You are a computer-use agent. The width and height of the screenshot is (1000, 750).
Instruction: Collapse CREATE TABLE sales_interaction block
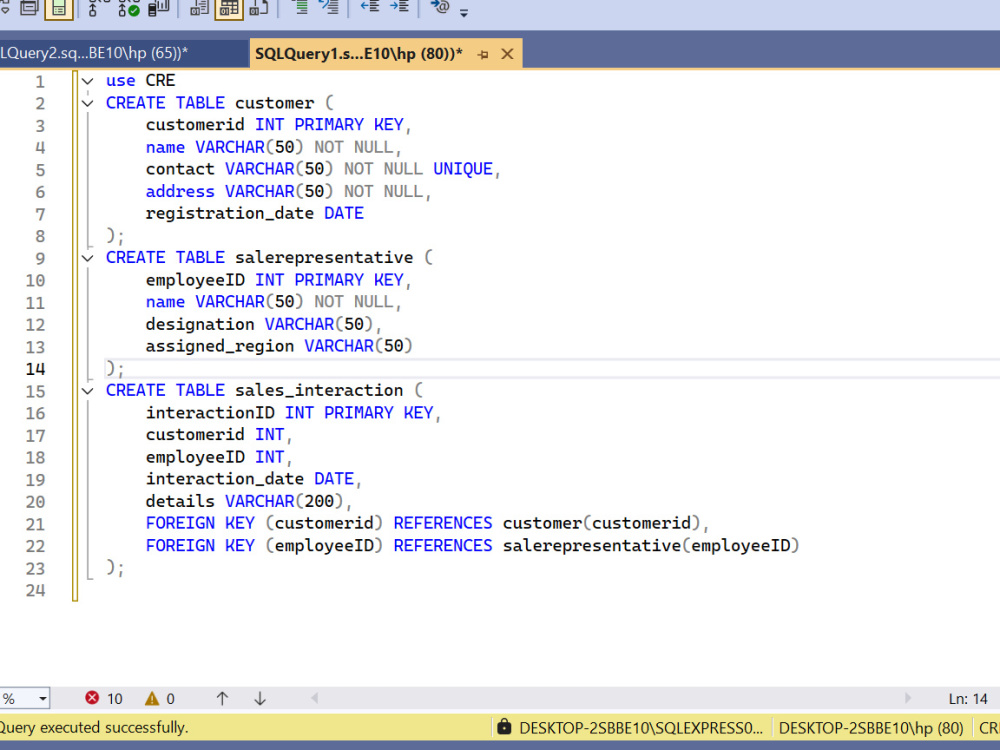88,391
